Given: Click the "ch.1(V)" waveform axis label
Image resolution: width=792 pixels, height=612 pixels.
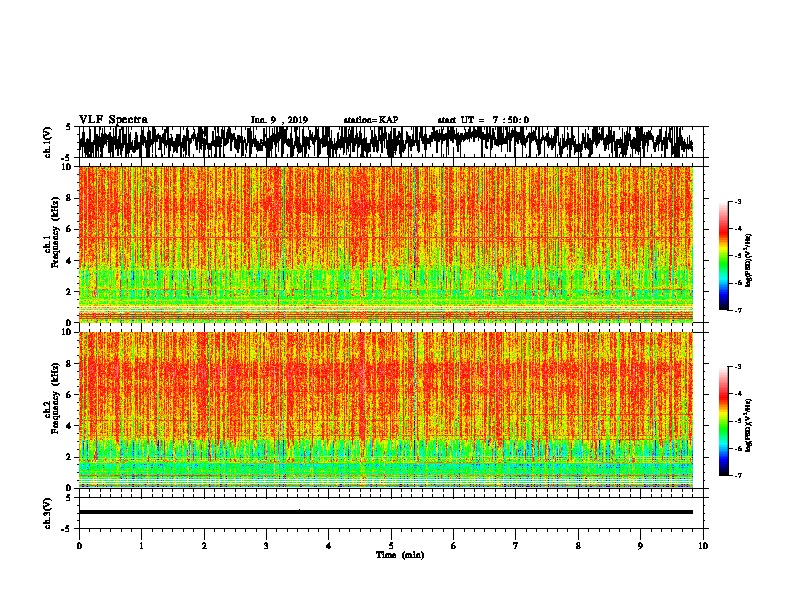Looking at the screenshot, I should (x=48, y=142).
